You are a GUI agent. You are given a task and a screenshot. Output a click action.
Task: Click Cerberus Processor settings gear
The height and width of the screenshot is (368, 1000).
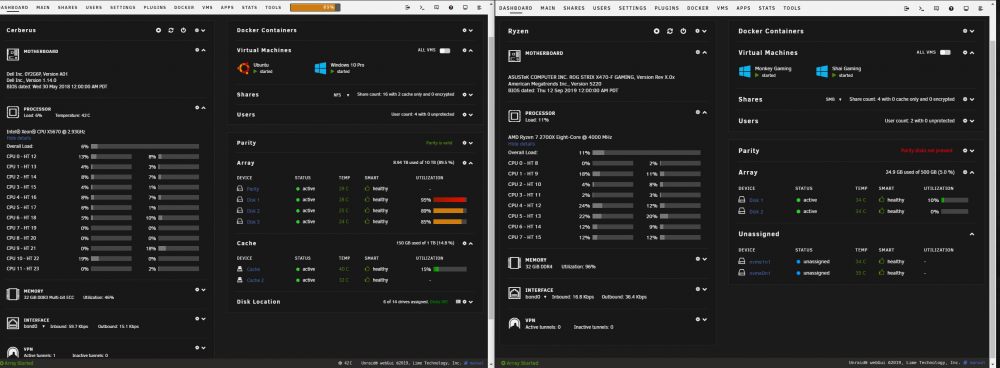[x=196, y=108]
